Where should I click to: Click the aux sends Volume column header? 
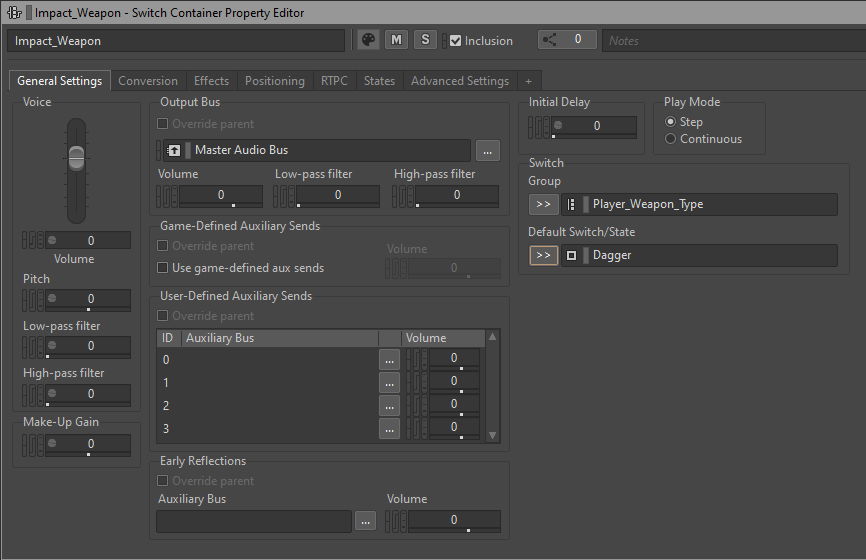click(443, 338)
